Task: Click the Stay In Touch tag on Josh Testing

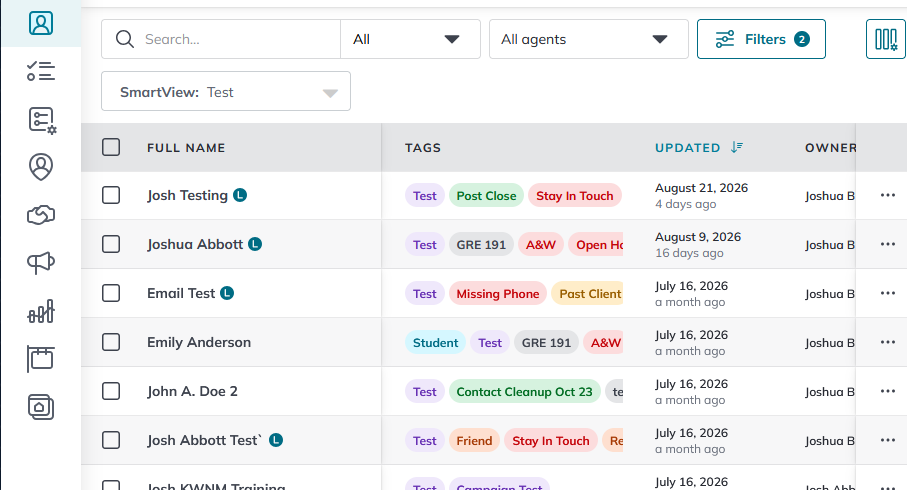Action: click(x=575, y=196)
